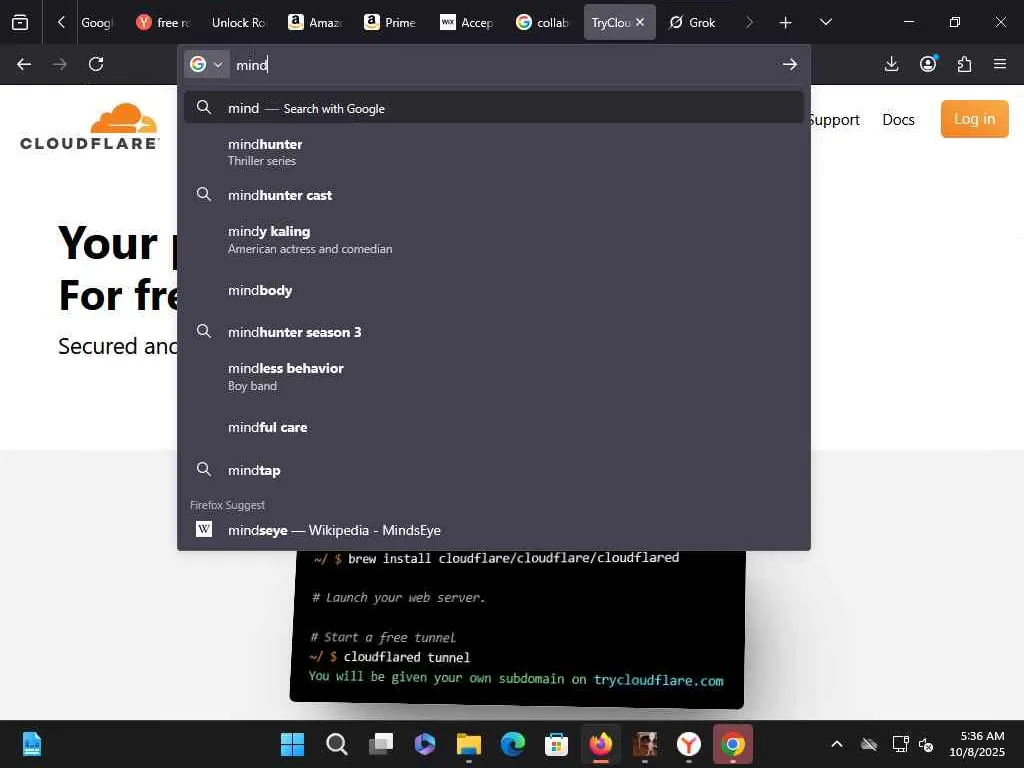The height and width of the screenshot is (768, 1024).
Task: Open the trycloudflare.com link in terminal image
Action: coord(658,680)
